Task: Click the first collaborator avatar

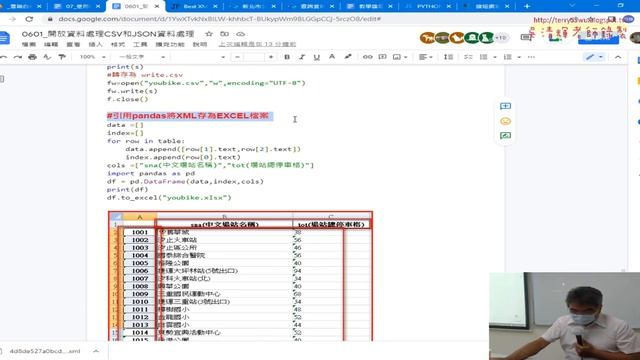Action: tap(427, 38)
